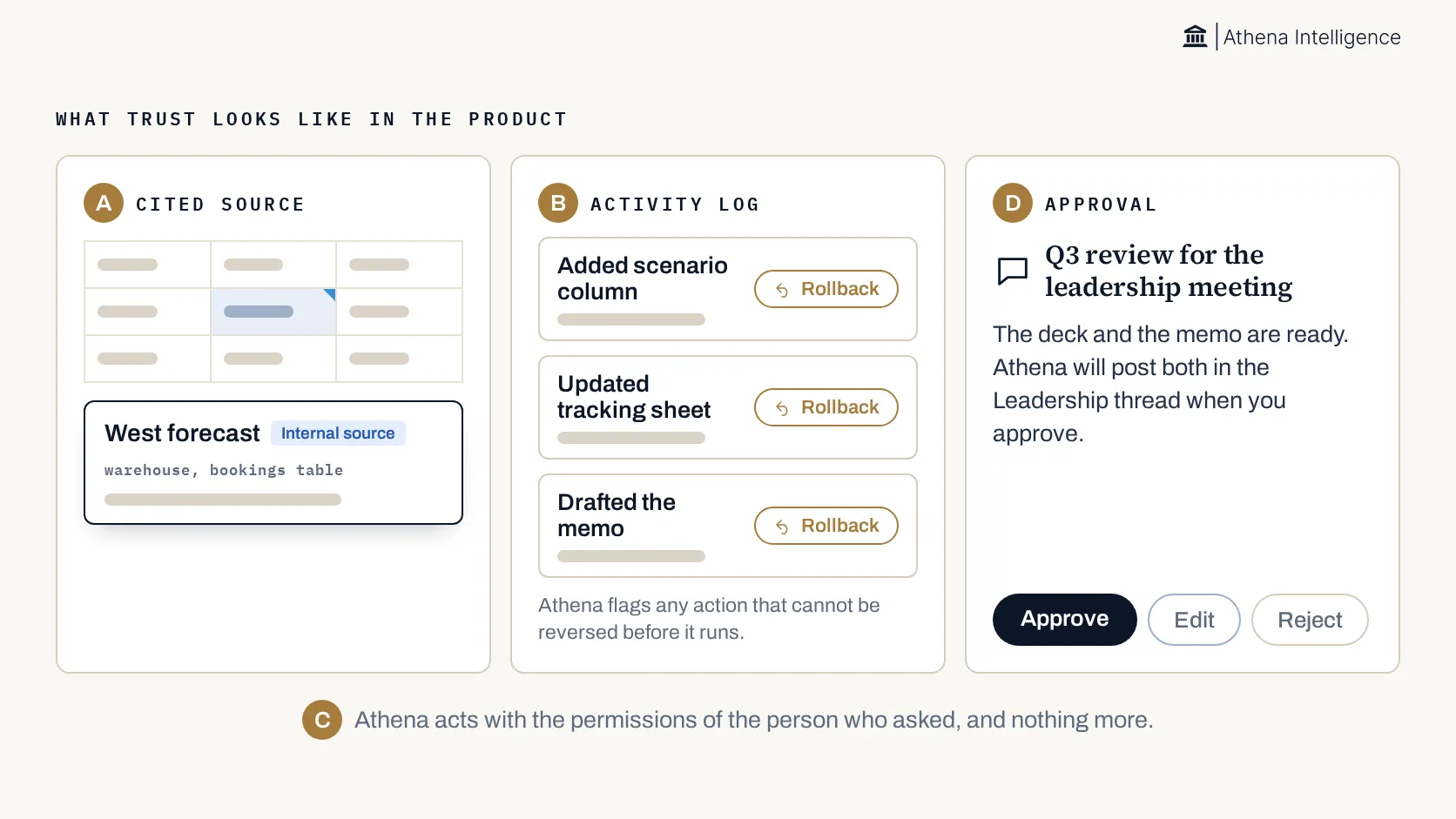
Task: Rollback the Updated tracking sheet action
Action: tap(826, 407)
